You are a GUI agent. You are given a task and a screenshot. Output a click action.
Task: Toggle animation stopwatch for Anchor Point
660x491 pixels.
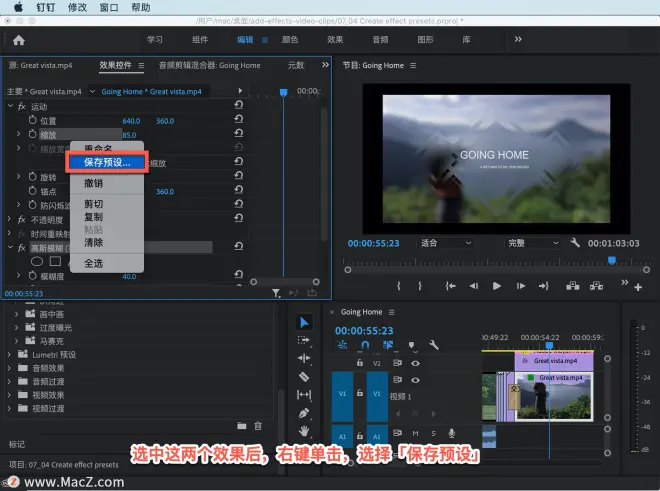(32, 191)
